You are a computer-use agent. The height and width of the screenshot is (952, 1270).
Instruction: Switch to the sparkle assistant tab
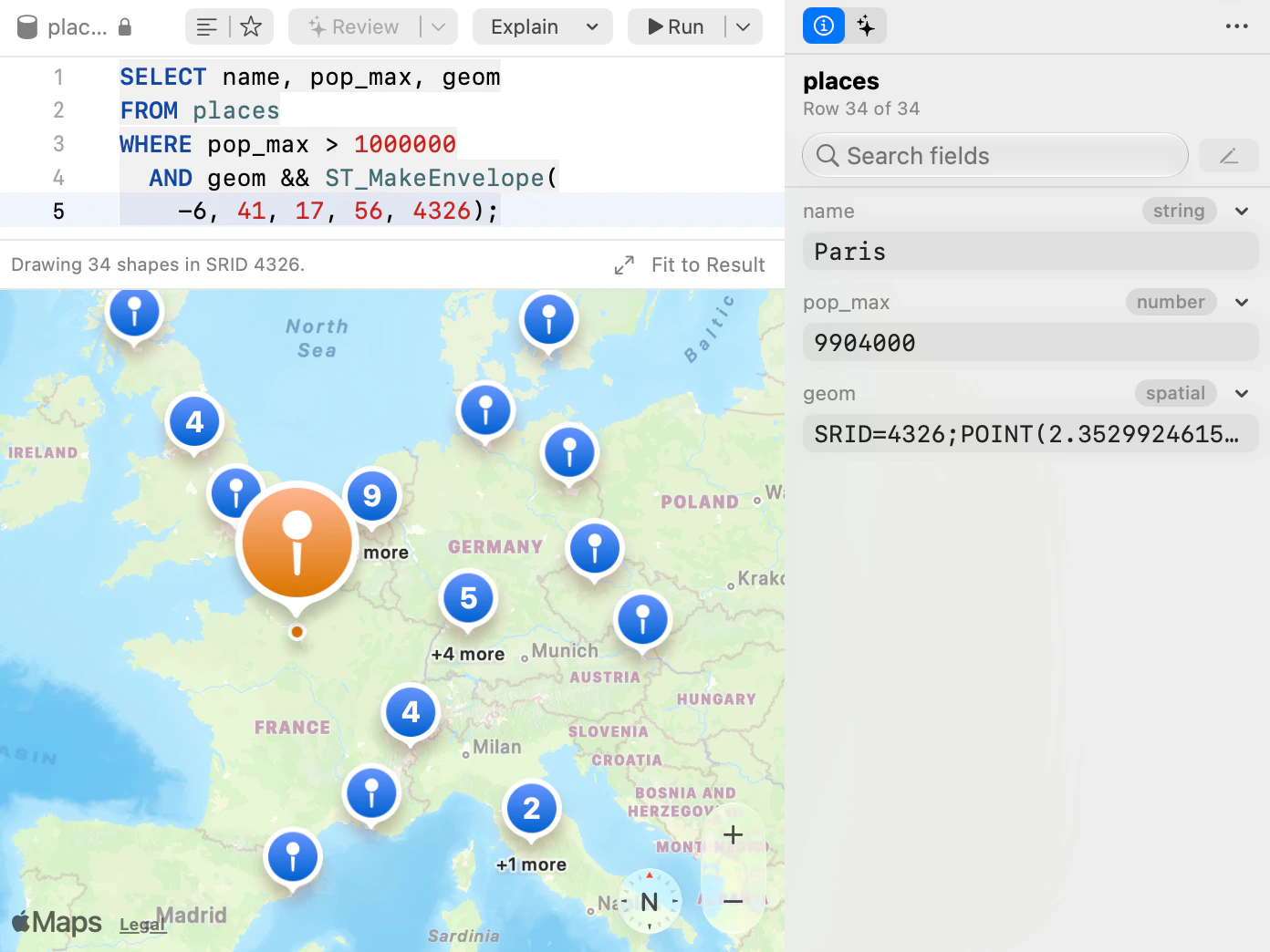[866, 26]
